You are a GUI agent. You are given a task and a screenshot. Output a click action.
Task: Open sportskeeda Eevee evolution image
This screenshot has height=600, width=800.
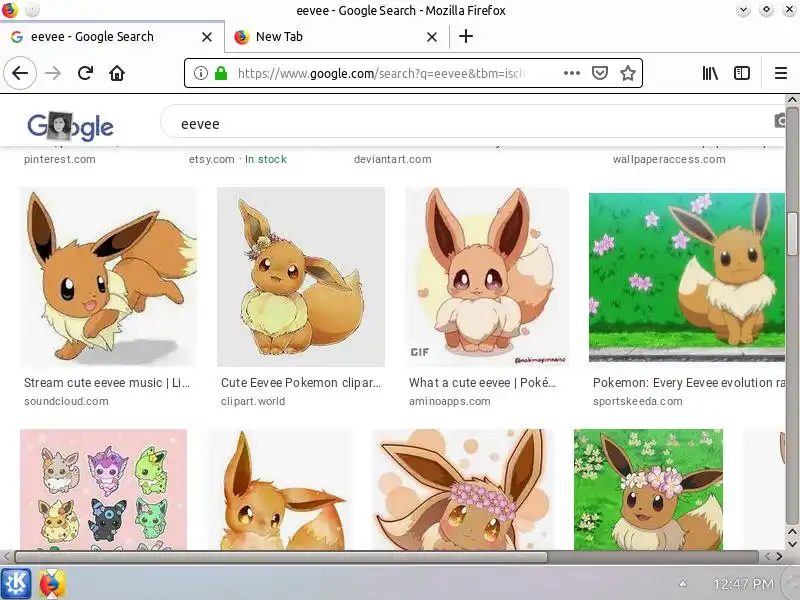pyautogui.click(x=687, y=277)
